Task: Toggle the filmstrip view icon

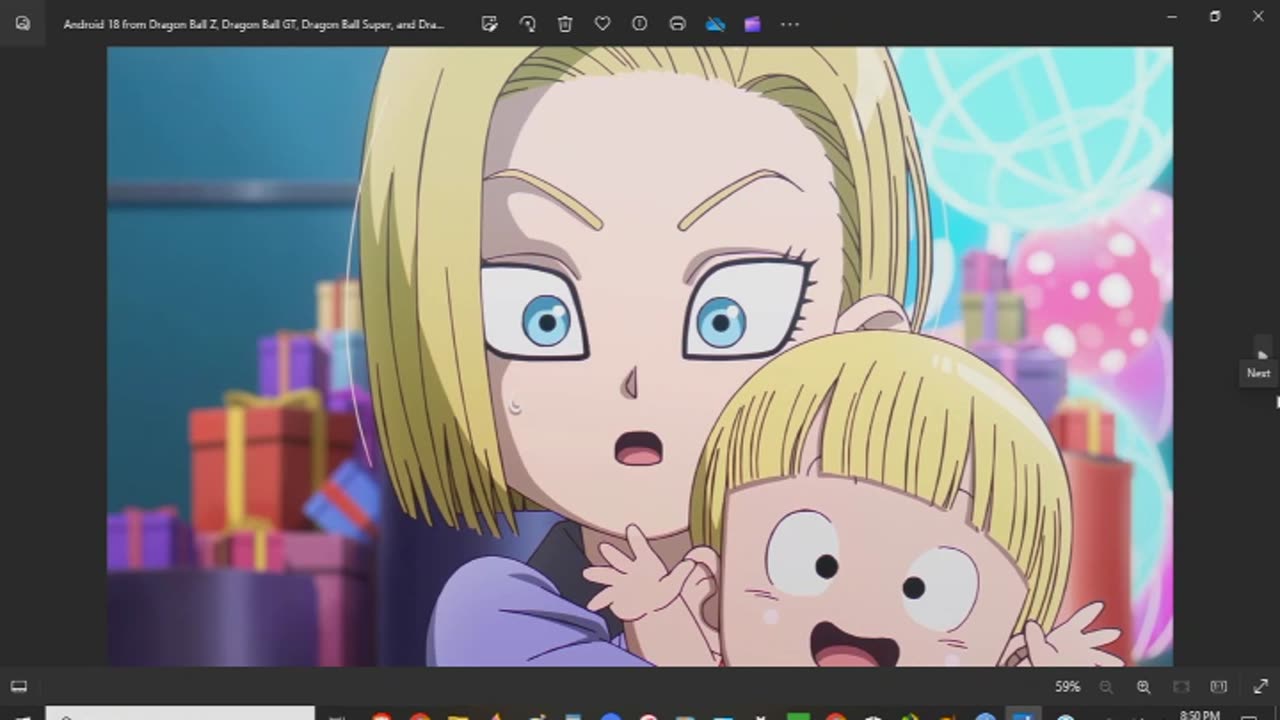Action: (x=18, y=686)
